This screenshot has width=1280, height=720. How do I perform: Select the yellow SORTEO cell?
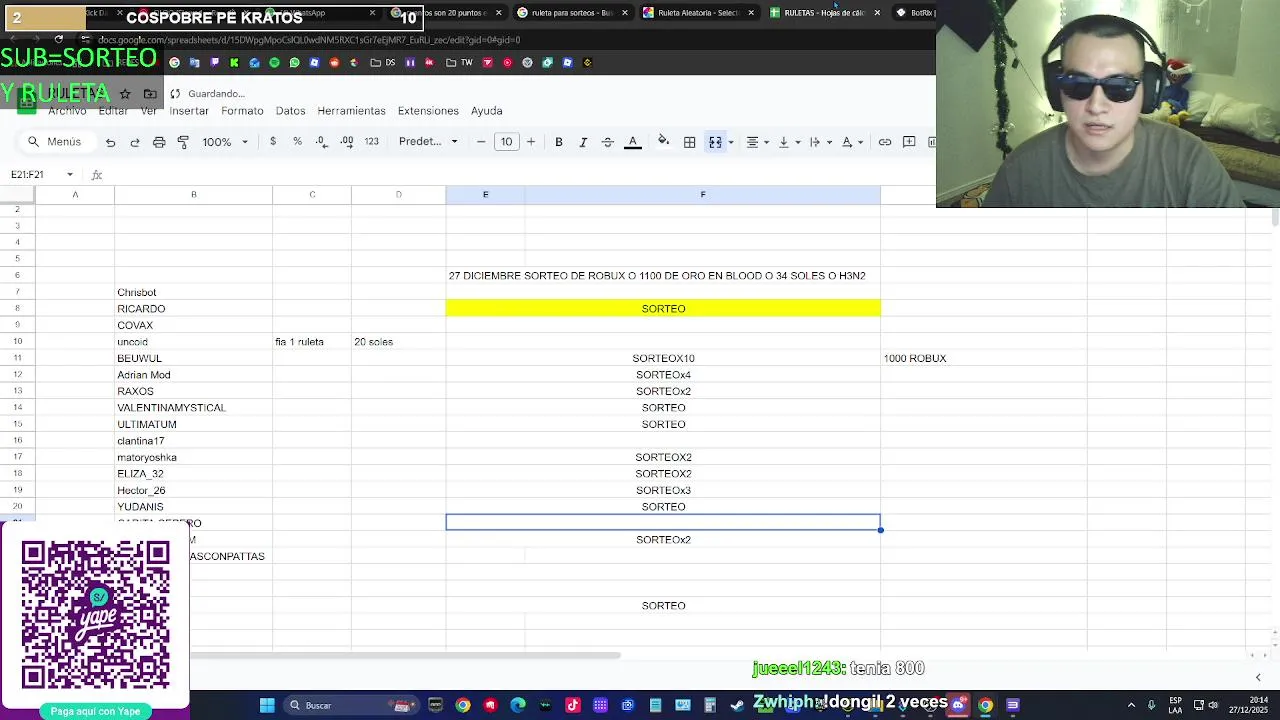pos(663,309)
